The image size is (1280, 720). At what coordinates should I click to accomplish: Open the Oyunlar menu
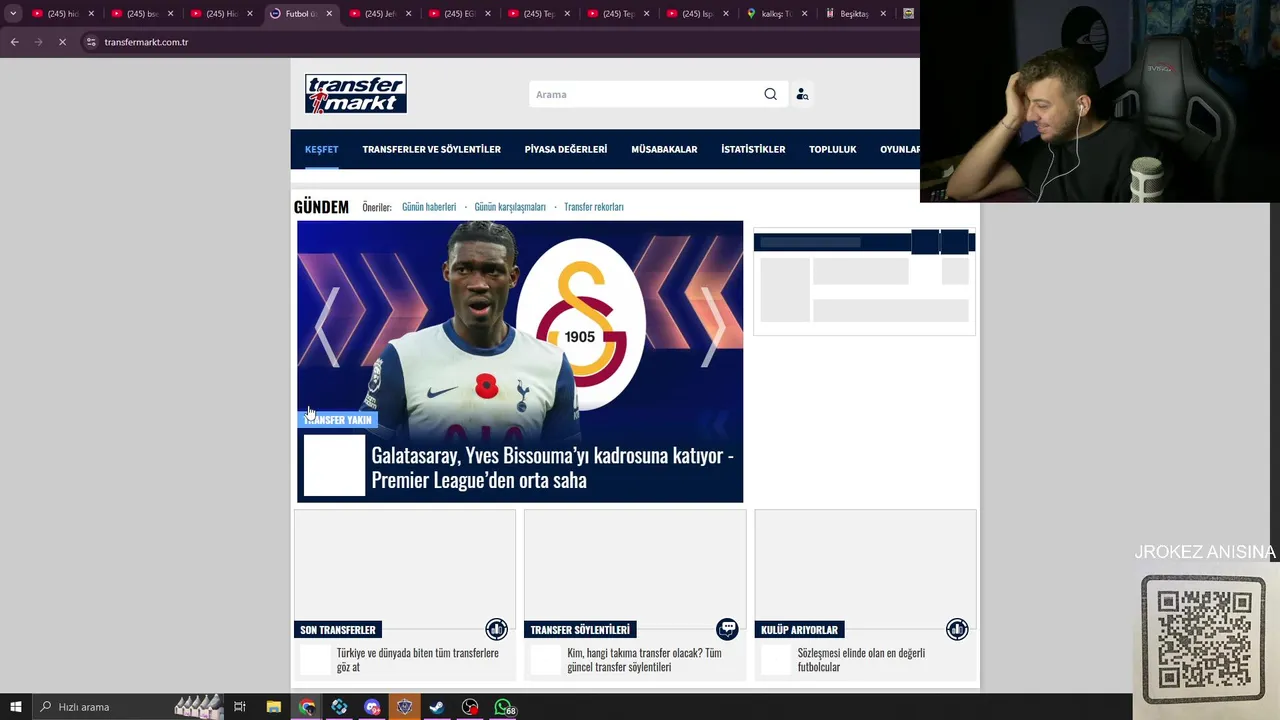(x=899, y=149)
